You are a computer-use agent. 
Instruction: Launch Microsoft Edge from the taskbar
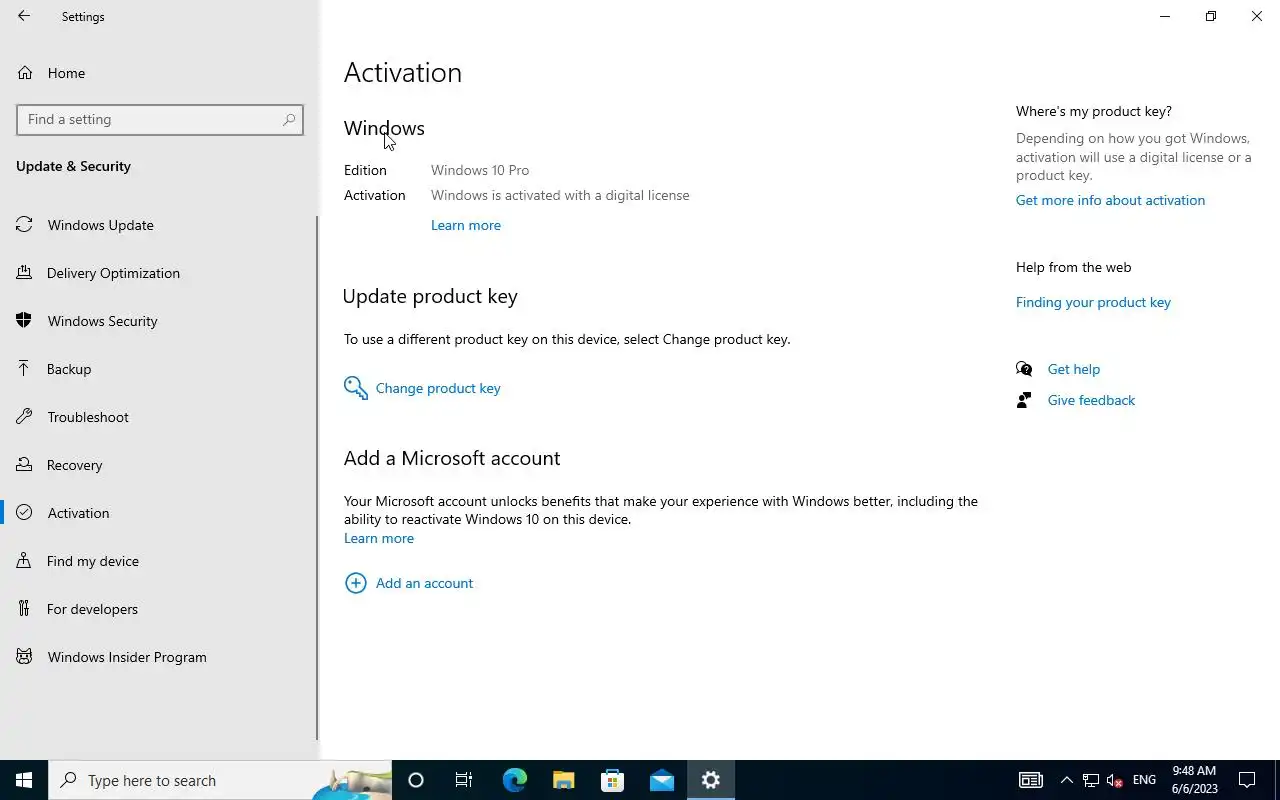[514, 780]
